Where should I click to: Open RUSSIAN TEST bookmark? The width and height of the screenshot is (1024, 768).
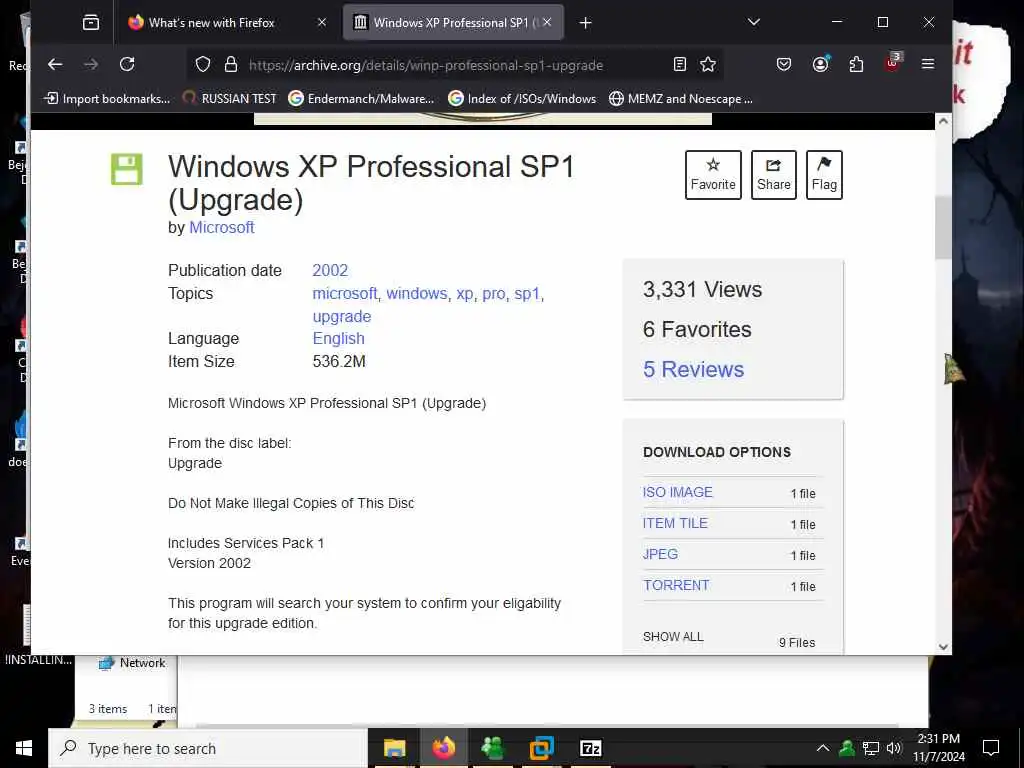click(230, 99)
